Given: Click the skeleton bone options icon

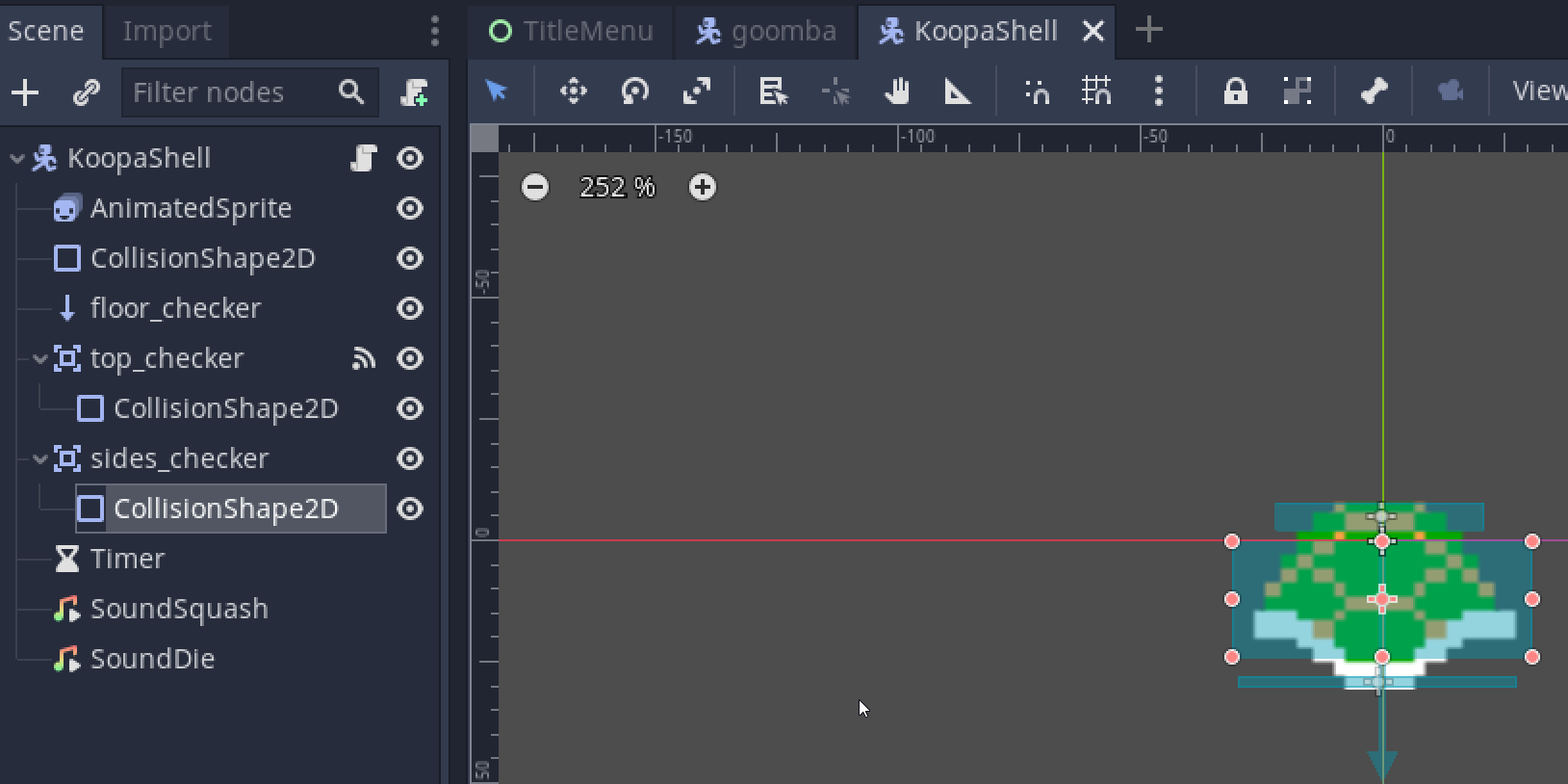Looking at the screenshot, I should coord(1374,91).
